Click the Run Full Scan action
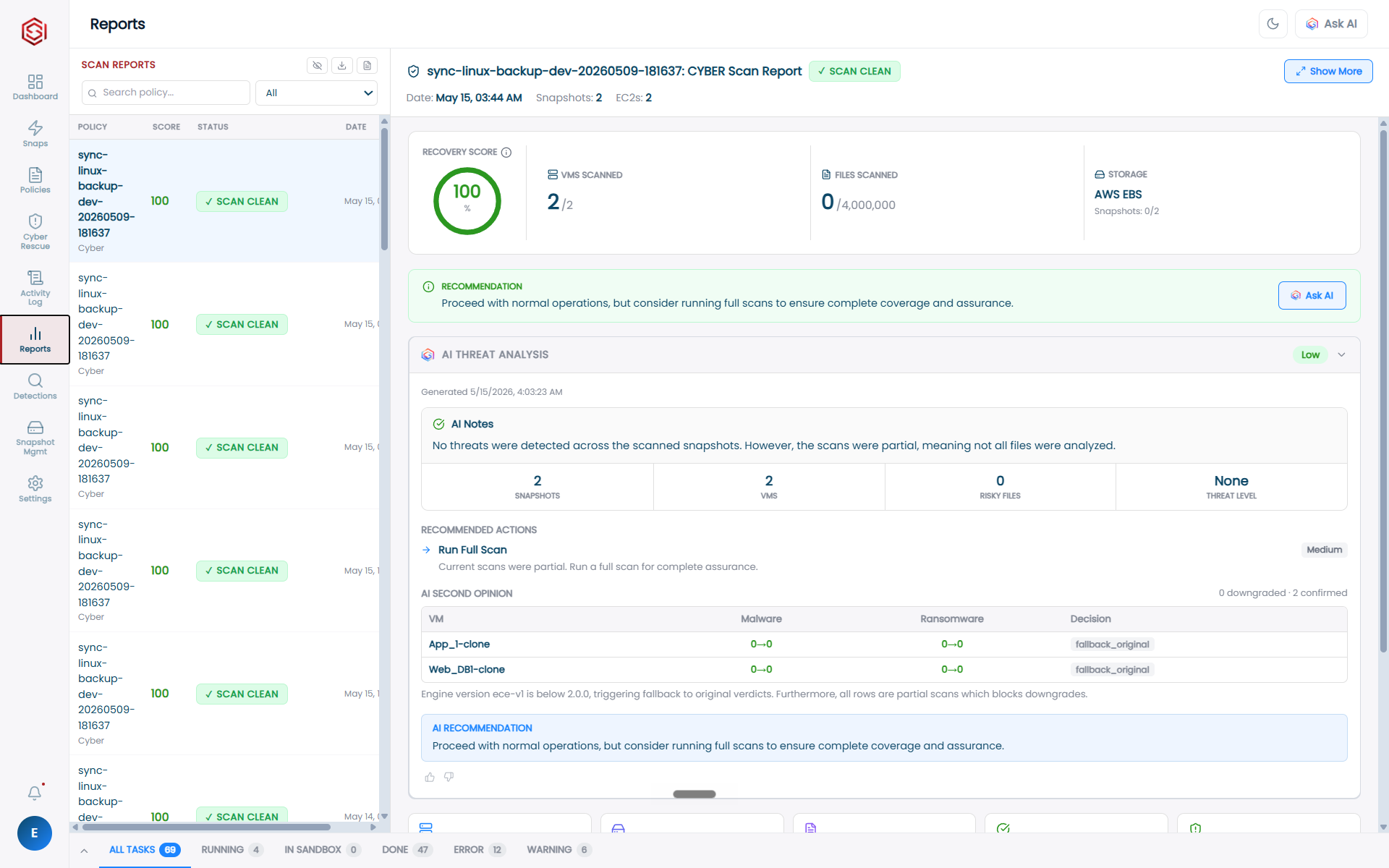This screenshot has width=1389, height=868. (x=472, y=550)
